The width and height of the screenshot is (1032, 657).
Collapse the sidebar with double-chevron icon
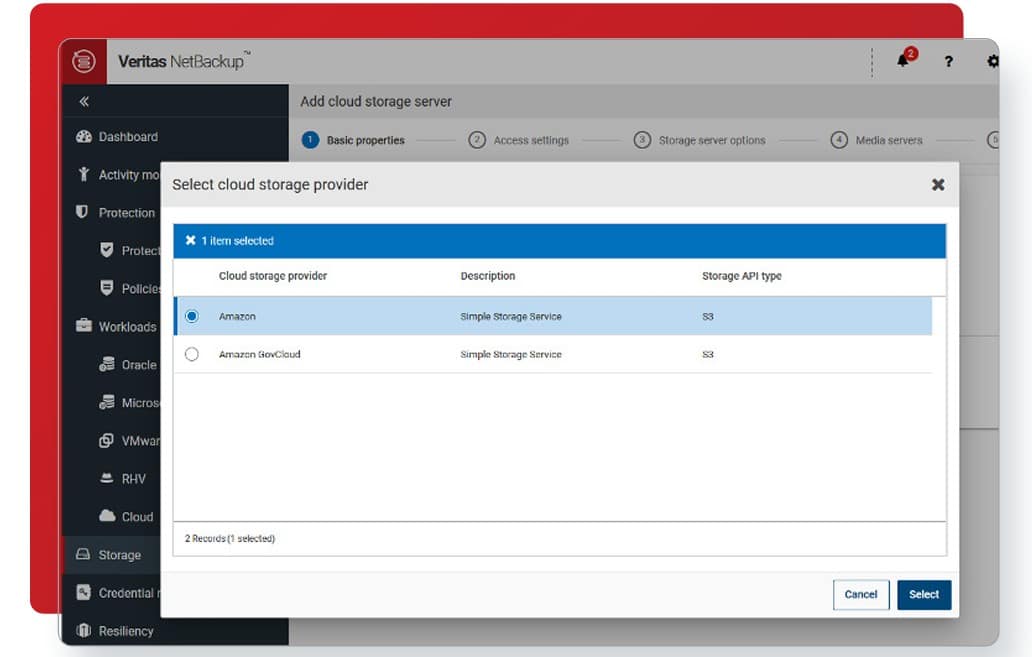pos(84,101)
